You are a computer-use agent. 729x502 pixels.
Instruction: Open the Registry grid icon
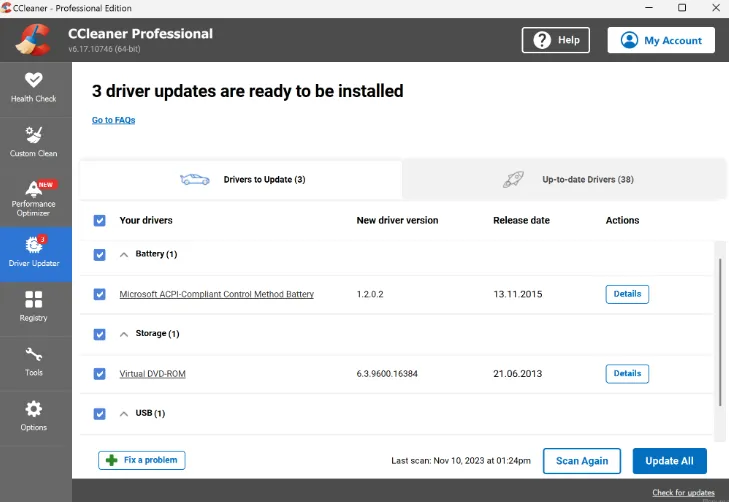33,299
